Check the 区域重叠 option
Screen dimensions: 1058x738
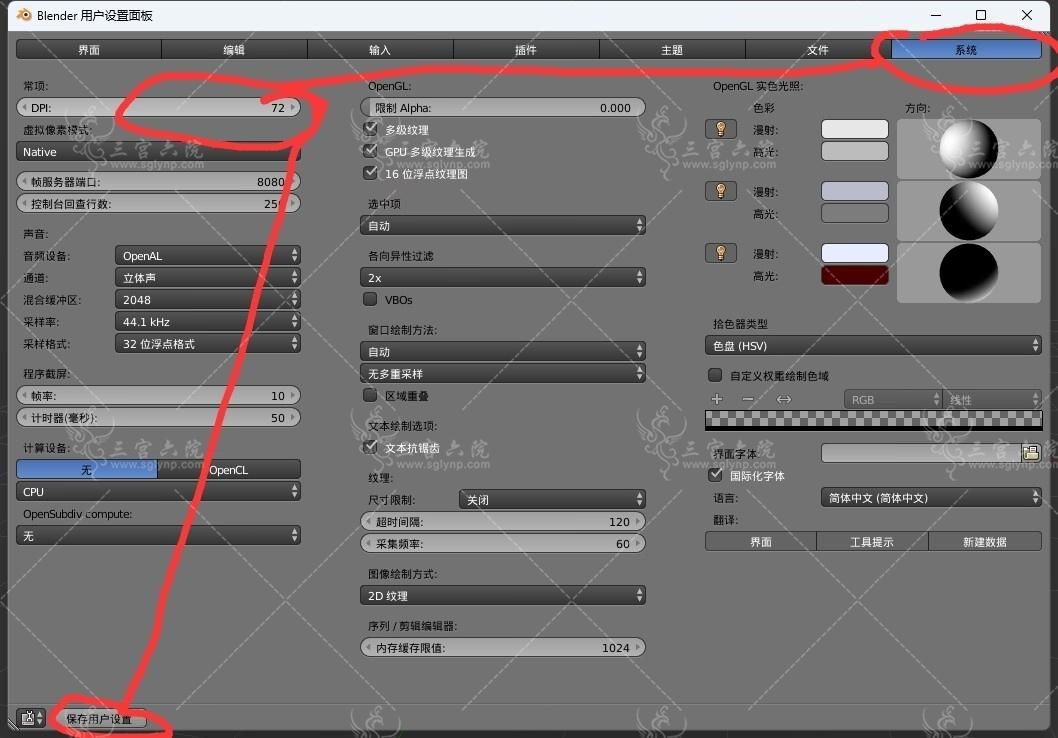(370, 395)
